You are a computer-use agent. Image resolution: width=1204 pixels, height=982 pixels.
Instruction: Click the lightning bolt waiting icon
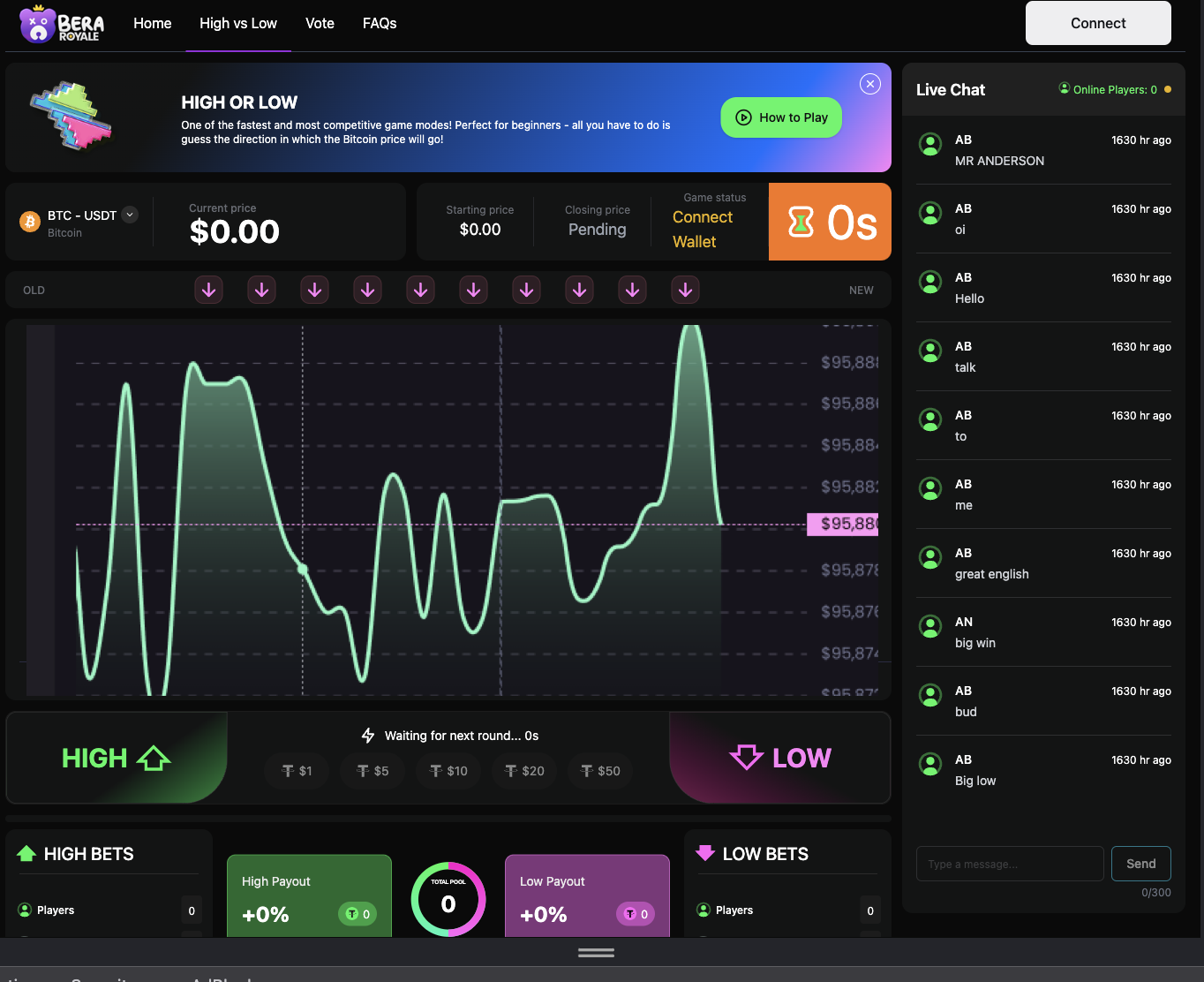coord(367,734)
